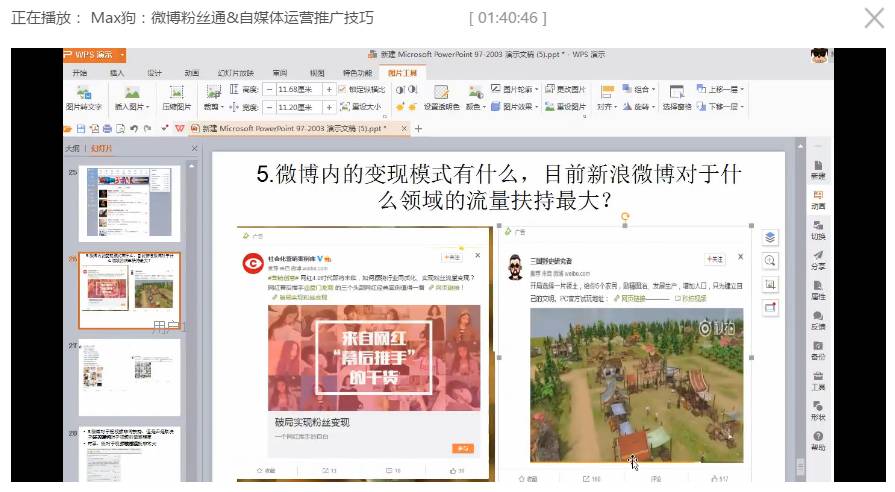Open the 图片轮廓 dropdown
The height and width of the screenshot is (492, 895).
pos(514,90)
